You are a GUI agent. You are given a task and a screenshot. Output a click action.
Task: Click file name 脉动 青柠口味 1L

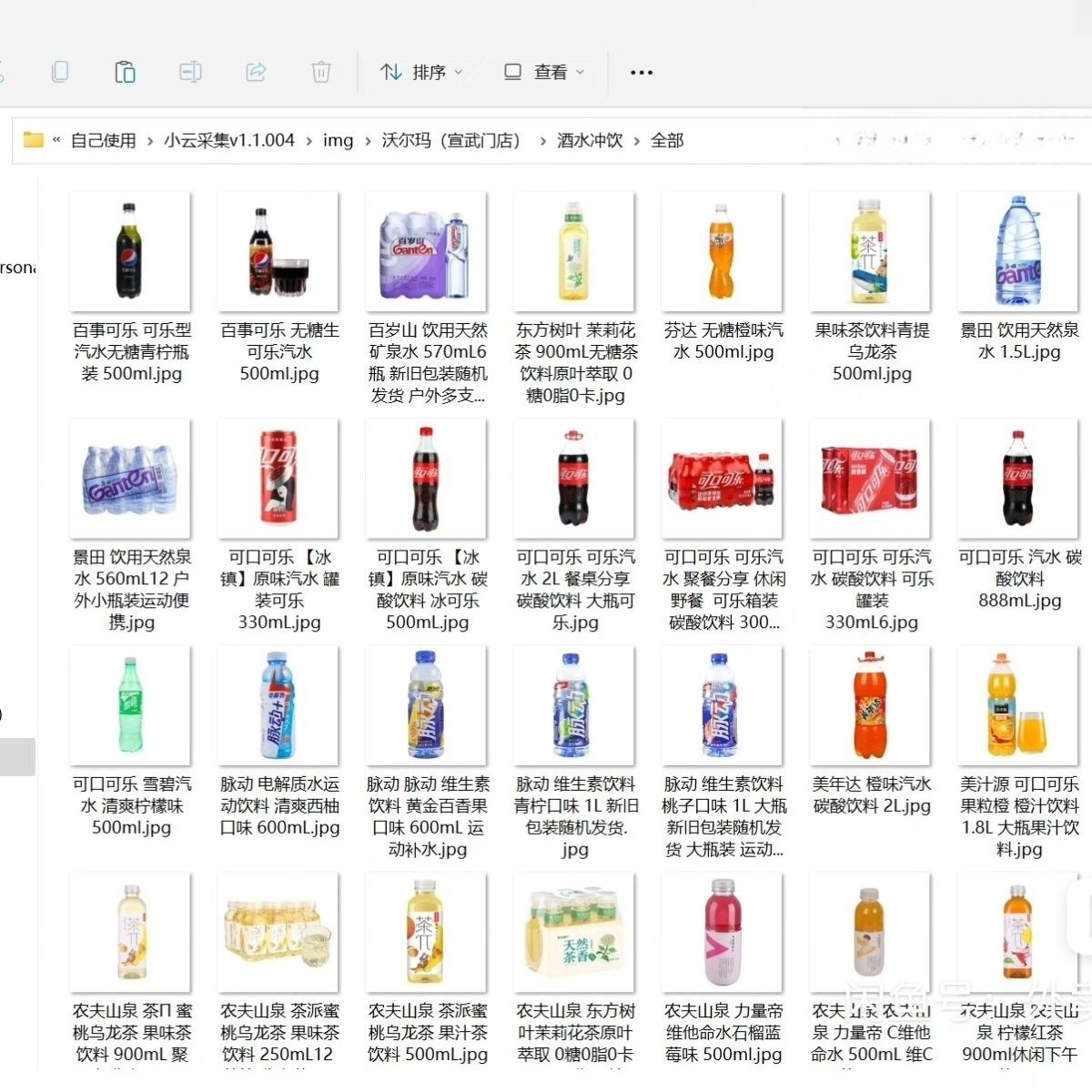click(575, 816)
